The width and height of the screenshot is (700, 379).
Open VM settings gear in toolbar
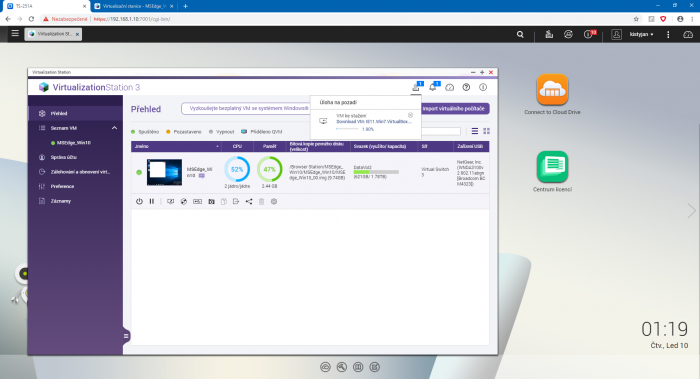tap(274, 201)
